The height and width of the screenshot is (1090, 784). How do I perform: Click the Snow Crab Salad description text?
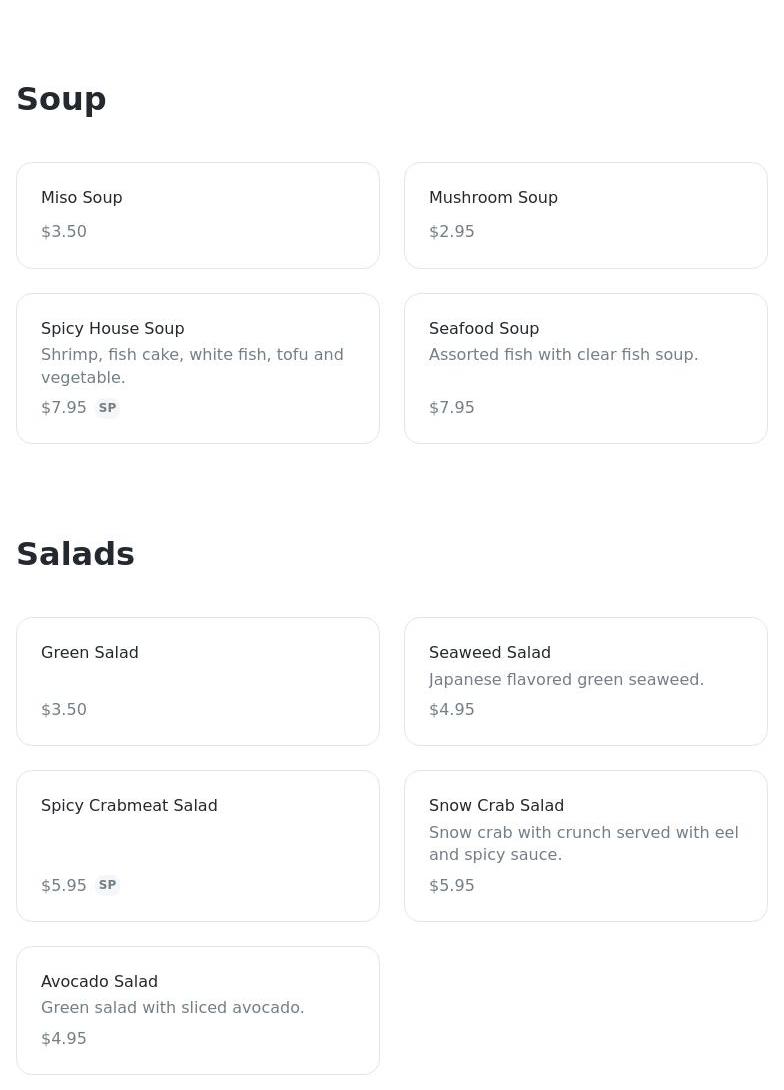click(x=583, y=844)
